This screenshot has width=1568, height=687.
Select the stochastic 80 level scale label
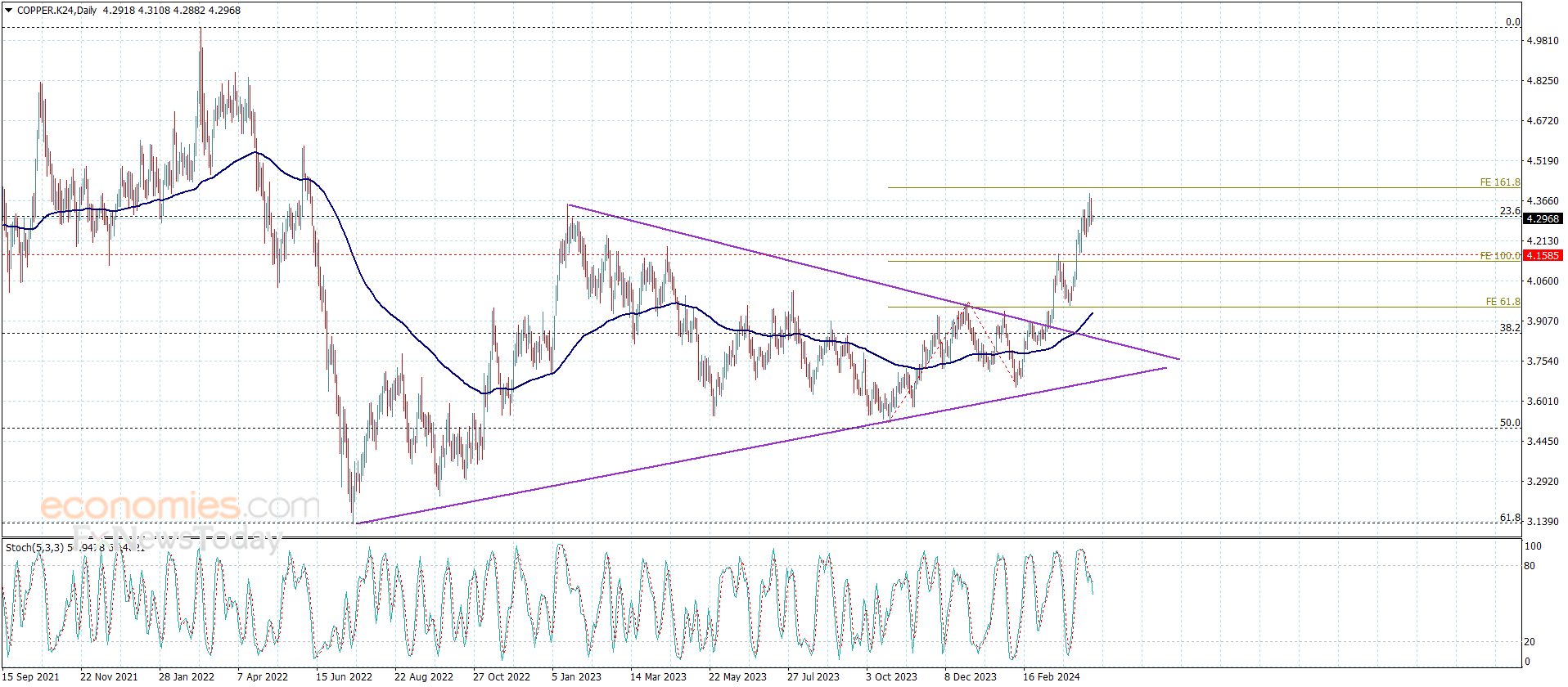tap(1530, 565)
